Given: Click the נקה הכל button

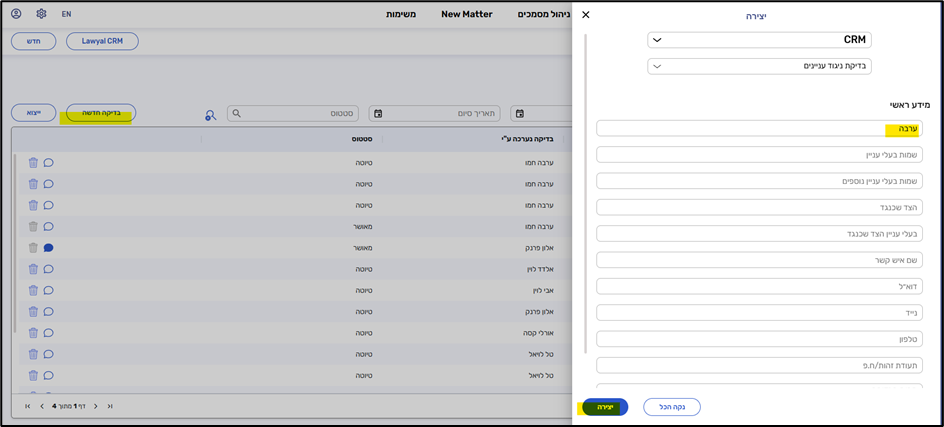Looking at the screenshot, I should [x=671, y=406].
